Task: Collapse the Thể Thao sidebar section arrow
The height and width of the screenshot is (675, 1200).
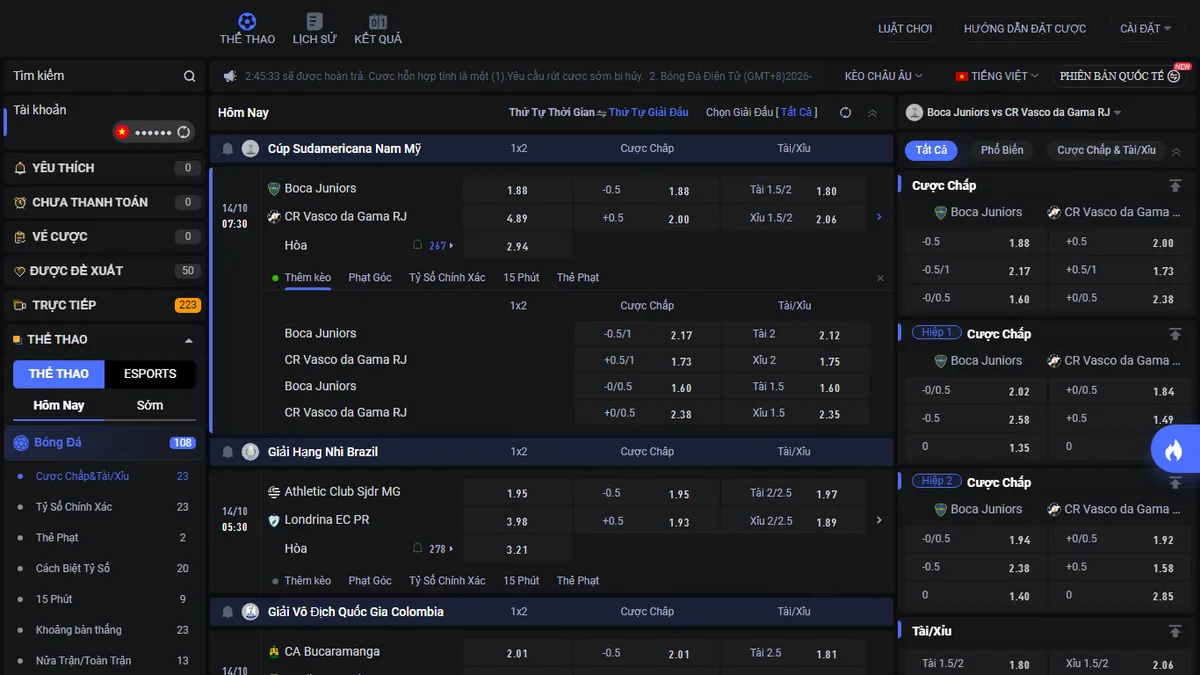Action: 189,340
